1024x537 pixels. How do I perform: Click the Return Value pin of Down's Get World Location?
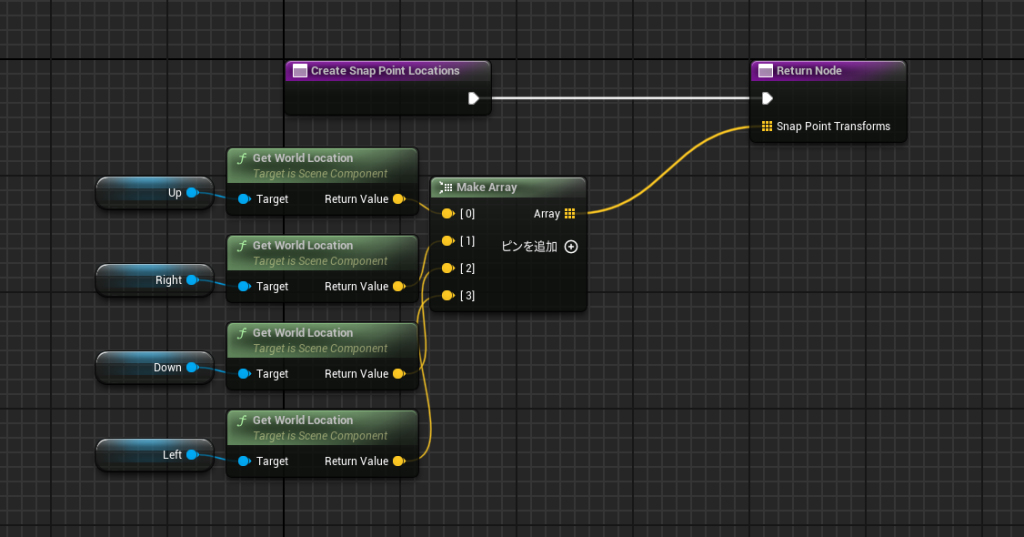tap(398, 374)
